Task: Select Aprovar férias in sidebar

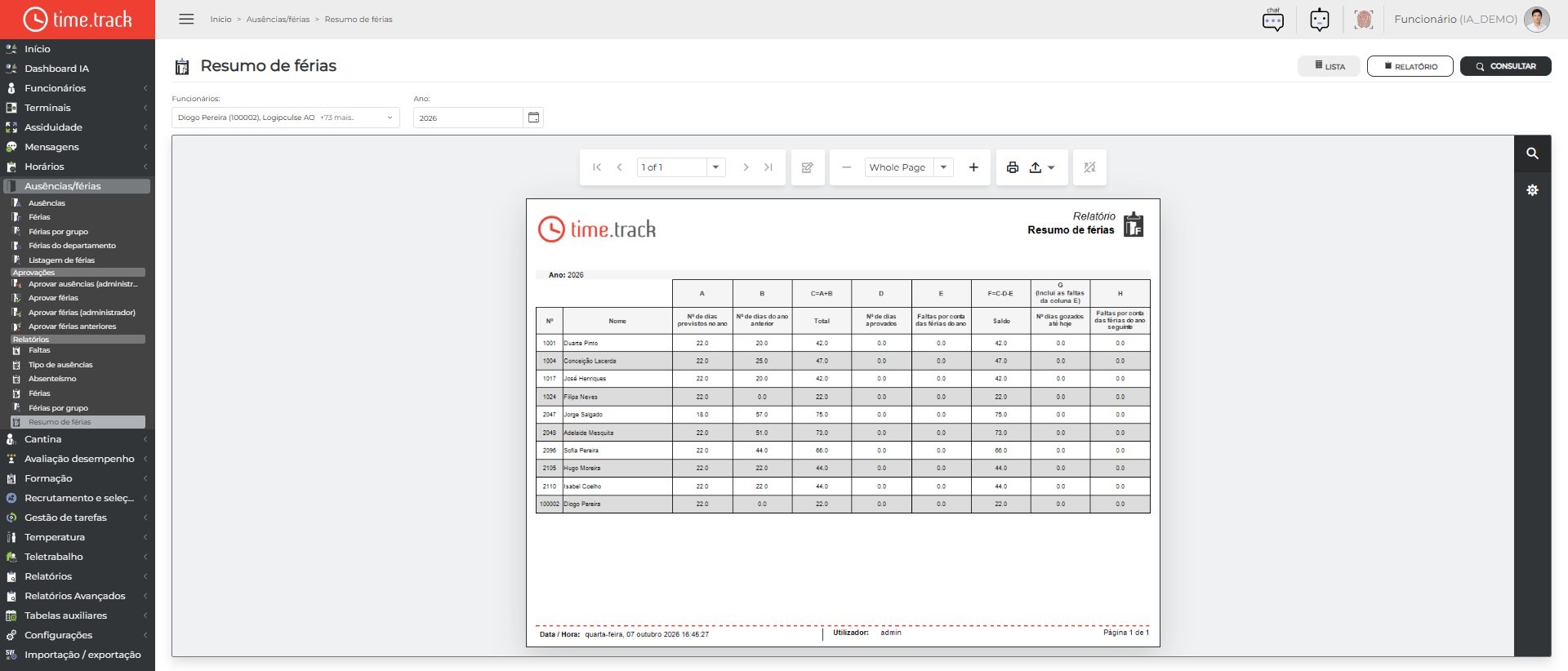Action: tap(53, 298)
